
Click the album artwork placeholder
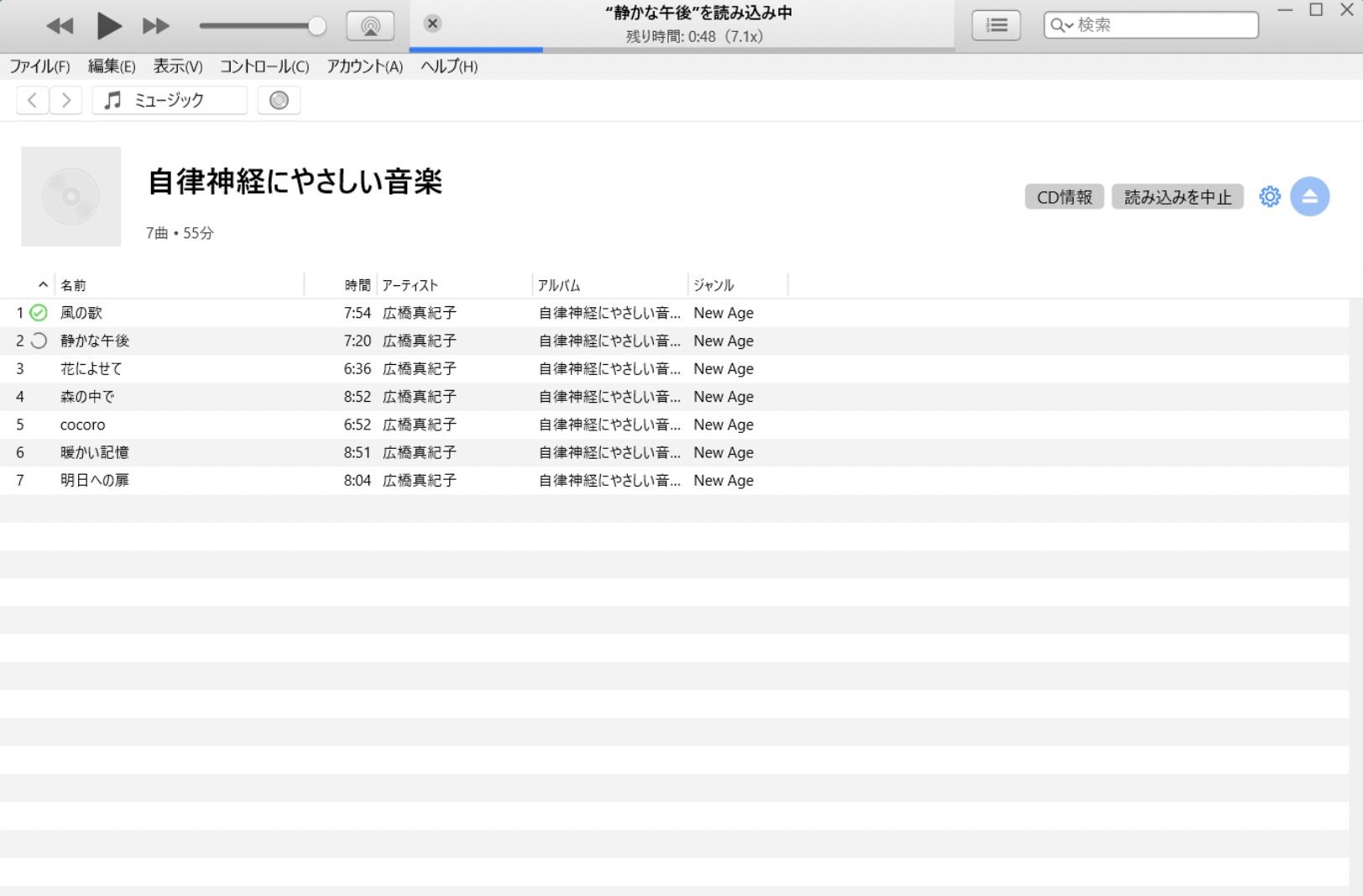point(71,196)
